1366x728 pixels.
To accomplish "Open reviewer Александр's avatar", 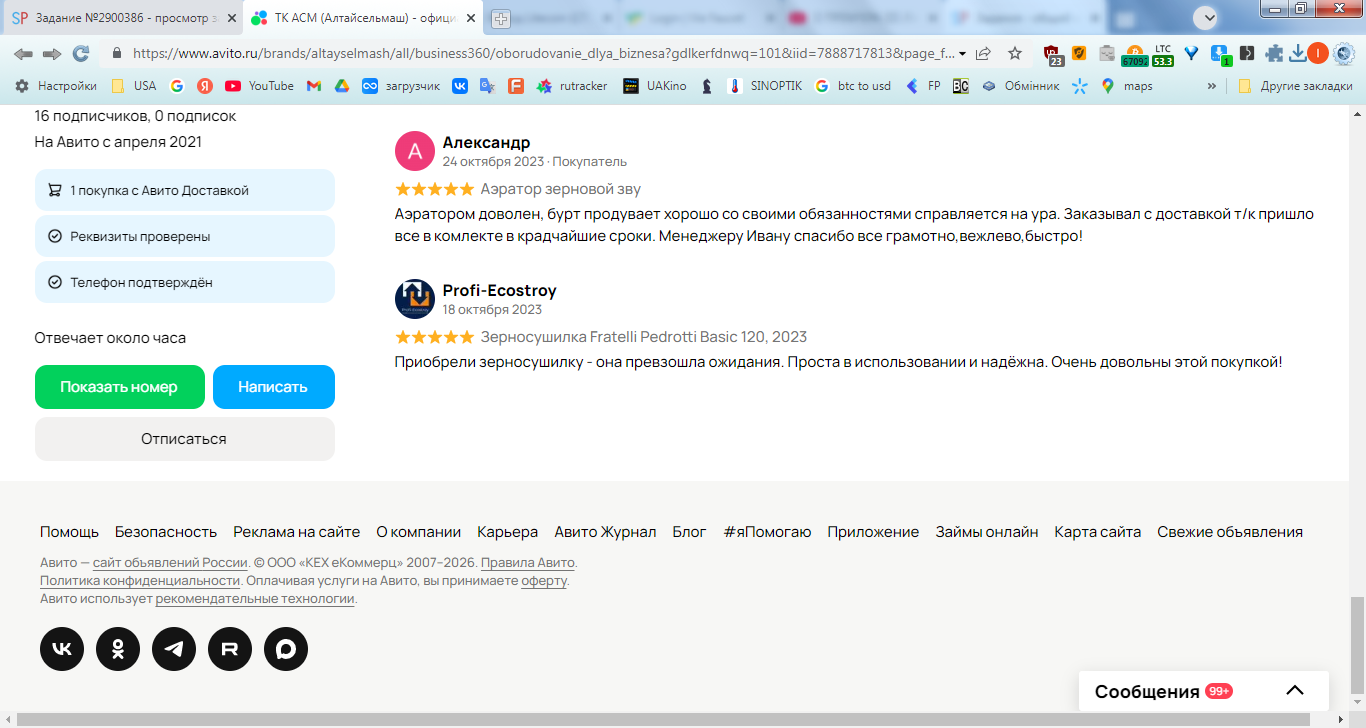I will [x=415, y=151].
